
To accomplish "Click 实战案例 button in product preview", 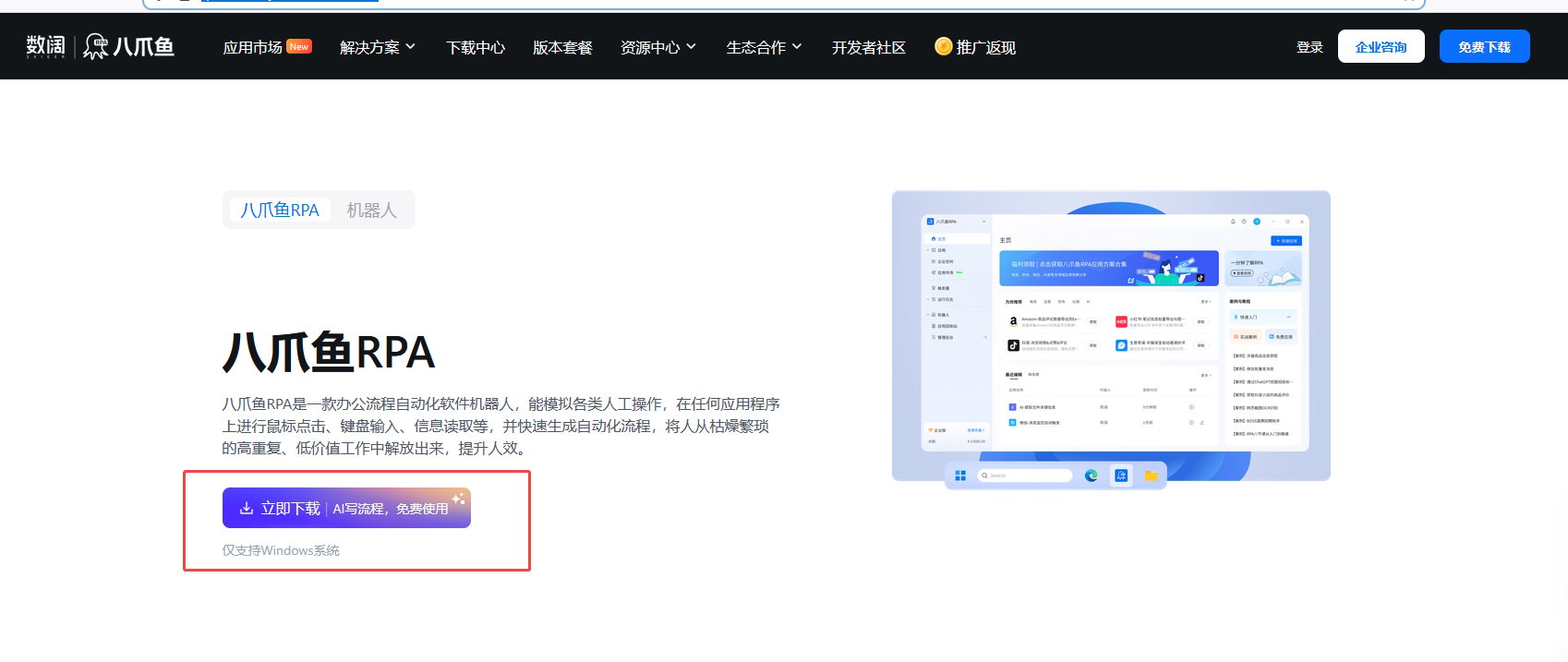I will pos(1246,337).
